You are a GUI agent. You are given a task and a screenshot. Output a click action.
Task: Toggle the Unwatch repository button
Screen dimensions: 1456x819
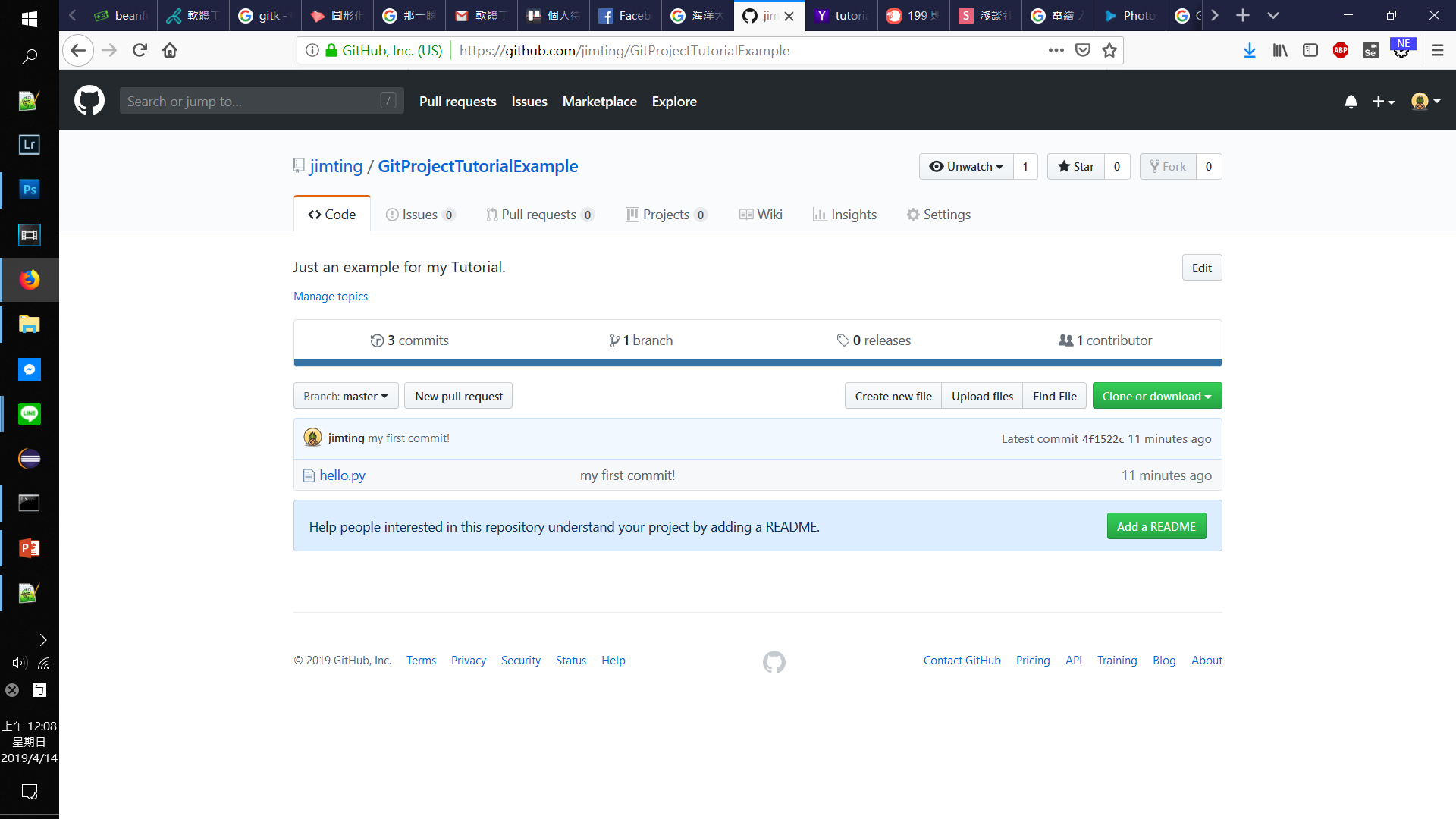(966, 167)
